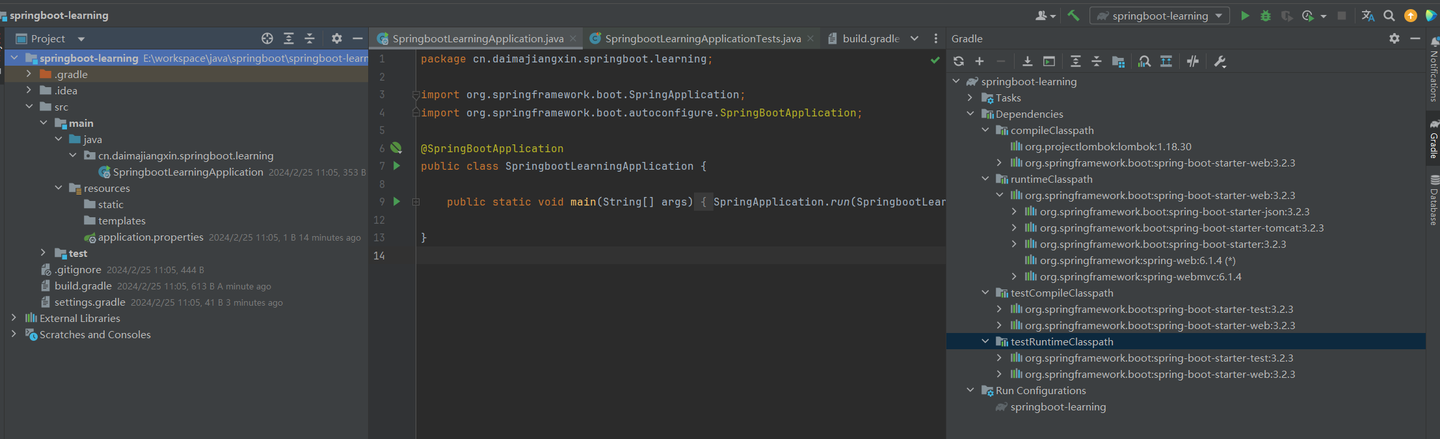Viewport: 1440px width, 439px height.
Task: Click run gutter arrow beside main method
Action: point(396,202)
